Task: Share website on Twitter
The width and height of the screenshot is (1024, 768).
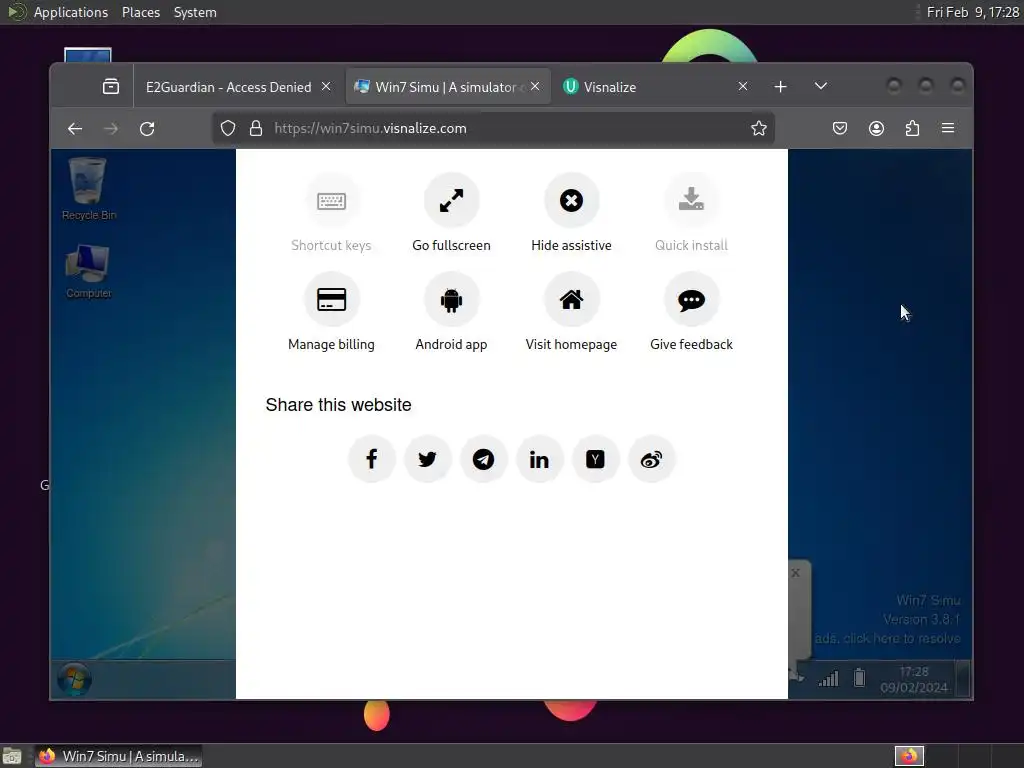Action: (x=428, y=459)
